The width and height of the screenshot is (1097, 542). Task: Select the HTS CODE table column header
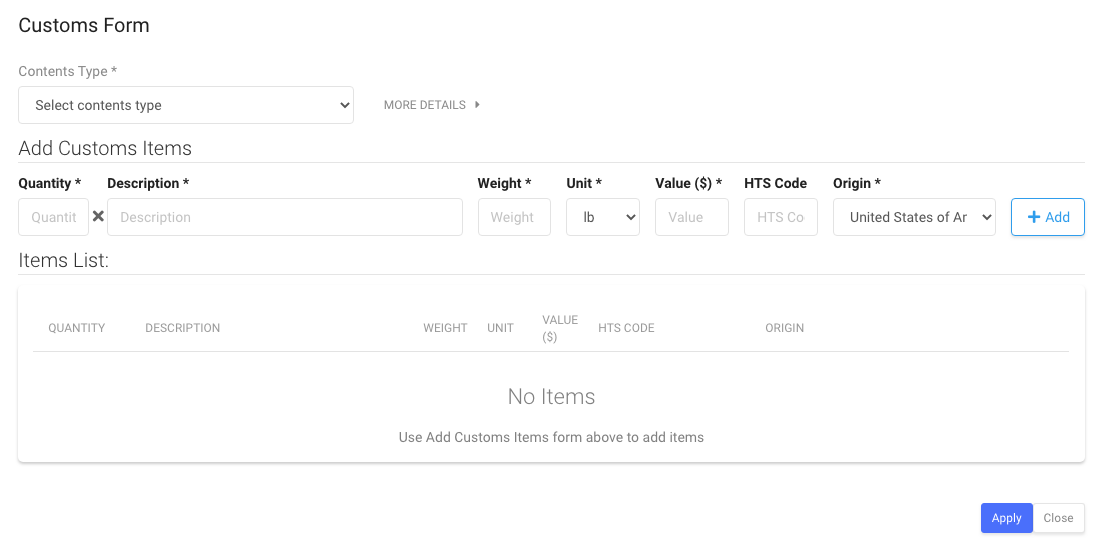pos(626,328)
